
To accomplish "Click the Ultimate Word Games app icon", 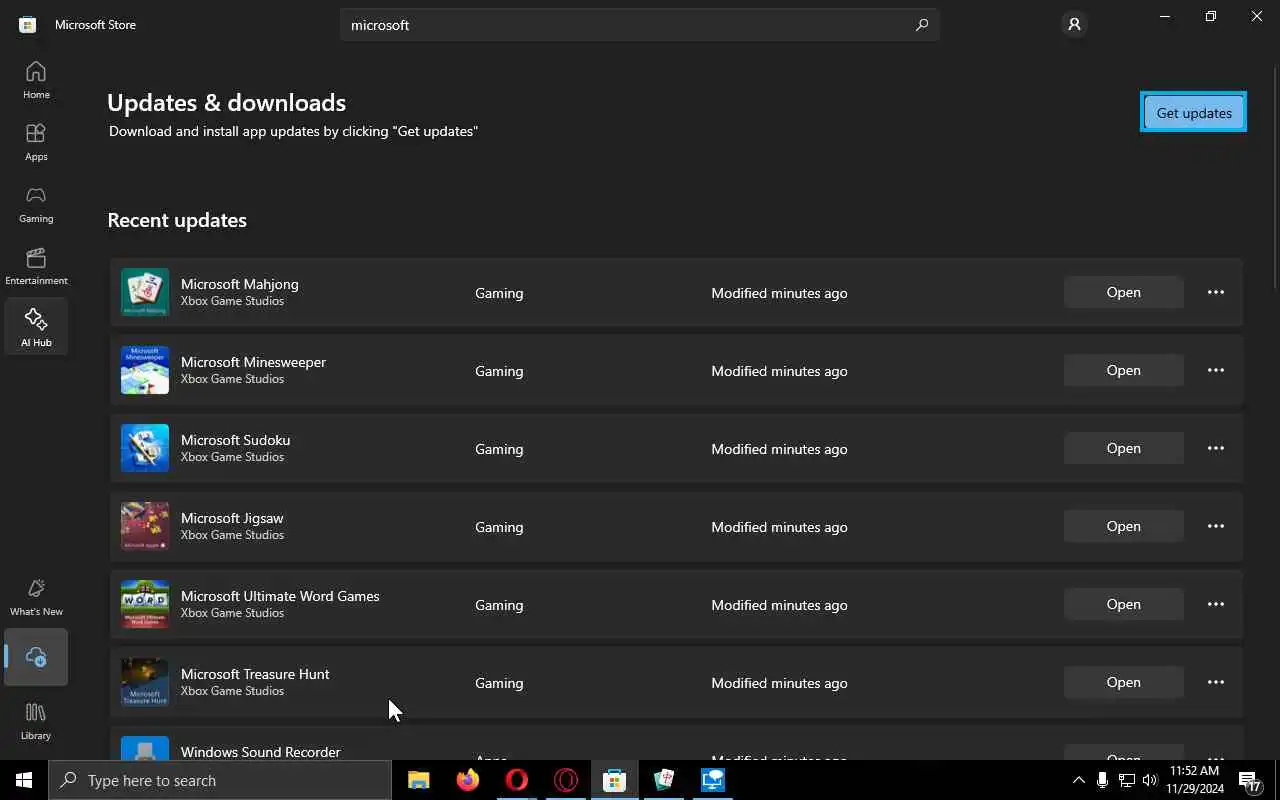I will click(145, 604).
